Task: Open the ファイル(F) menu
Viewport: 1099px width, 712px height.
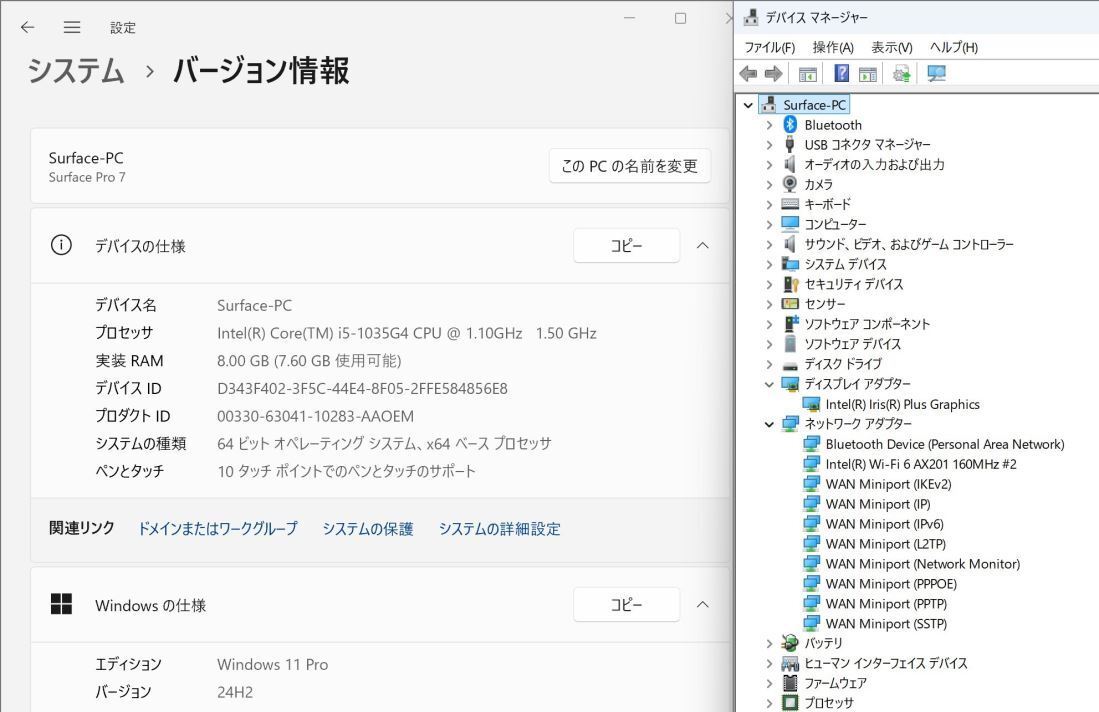Action: point(770,47)
